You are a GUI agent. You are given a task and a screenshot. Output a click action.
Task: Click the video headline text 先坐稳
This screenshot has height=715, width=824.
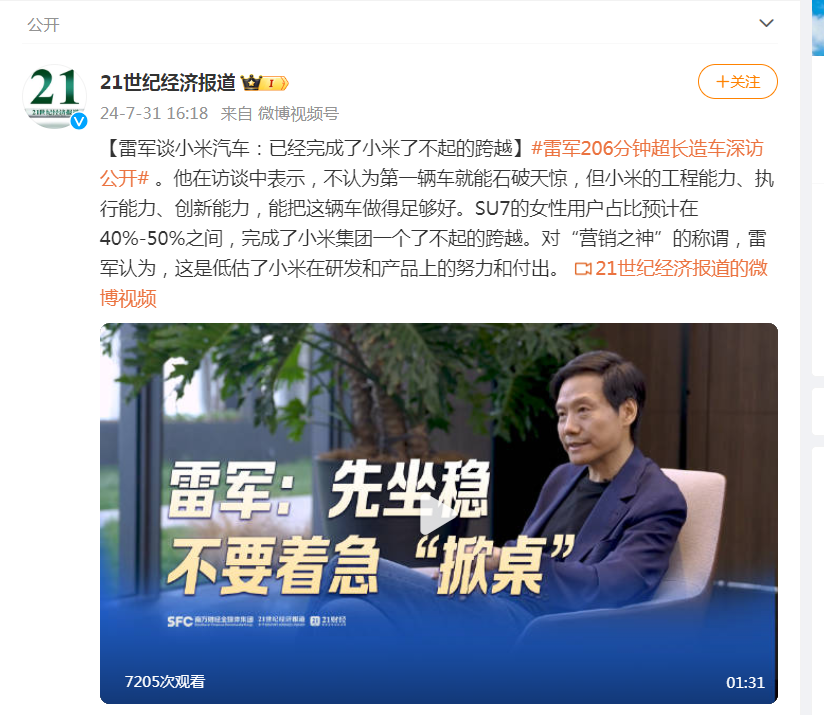pyautogui.click(x=410, y=489)
